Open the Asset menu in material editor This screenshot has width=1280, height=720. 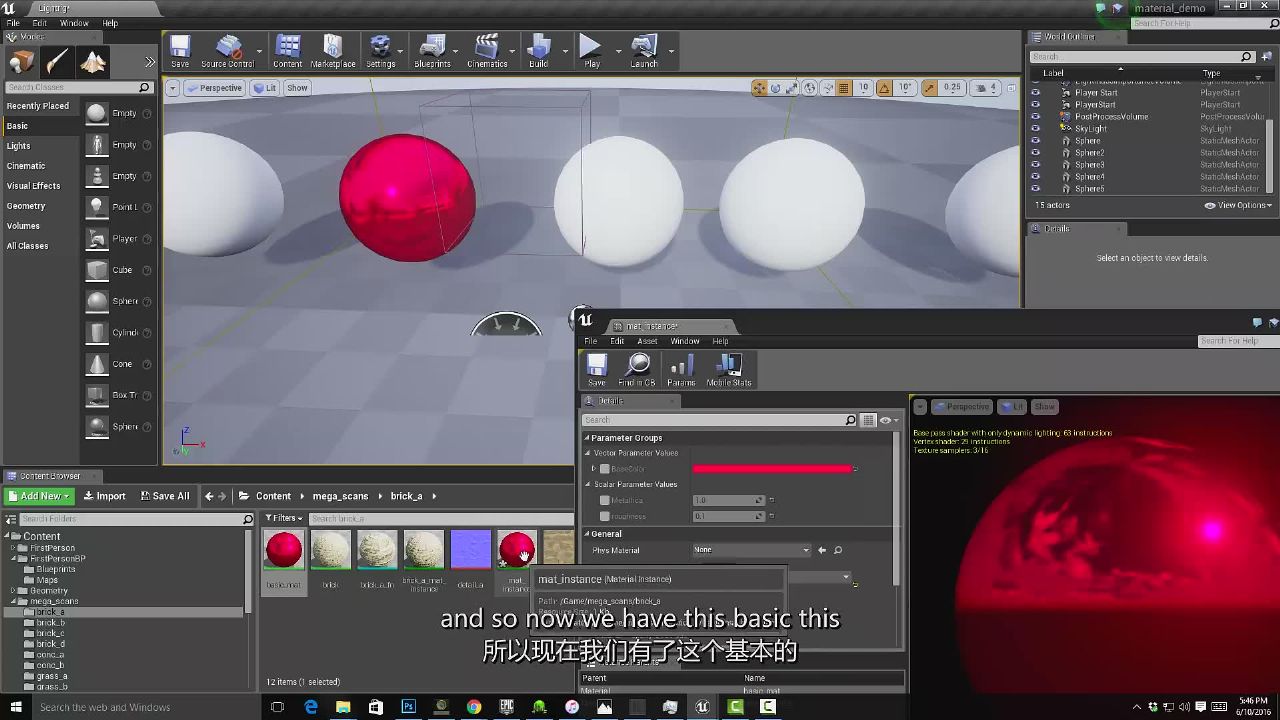pos(647,341)
